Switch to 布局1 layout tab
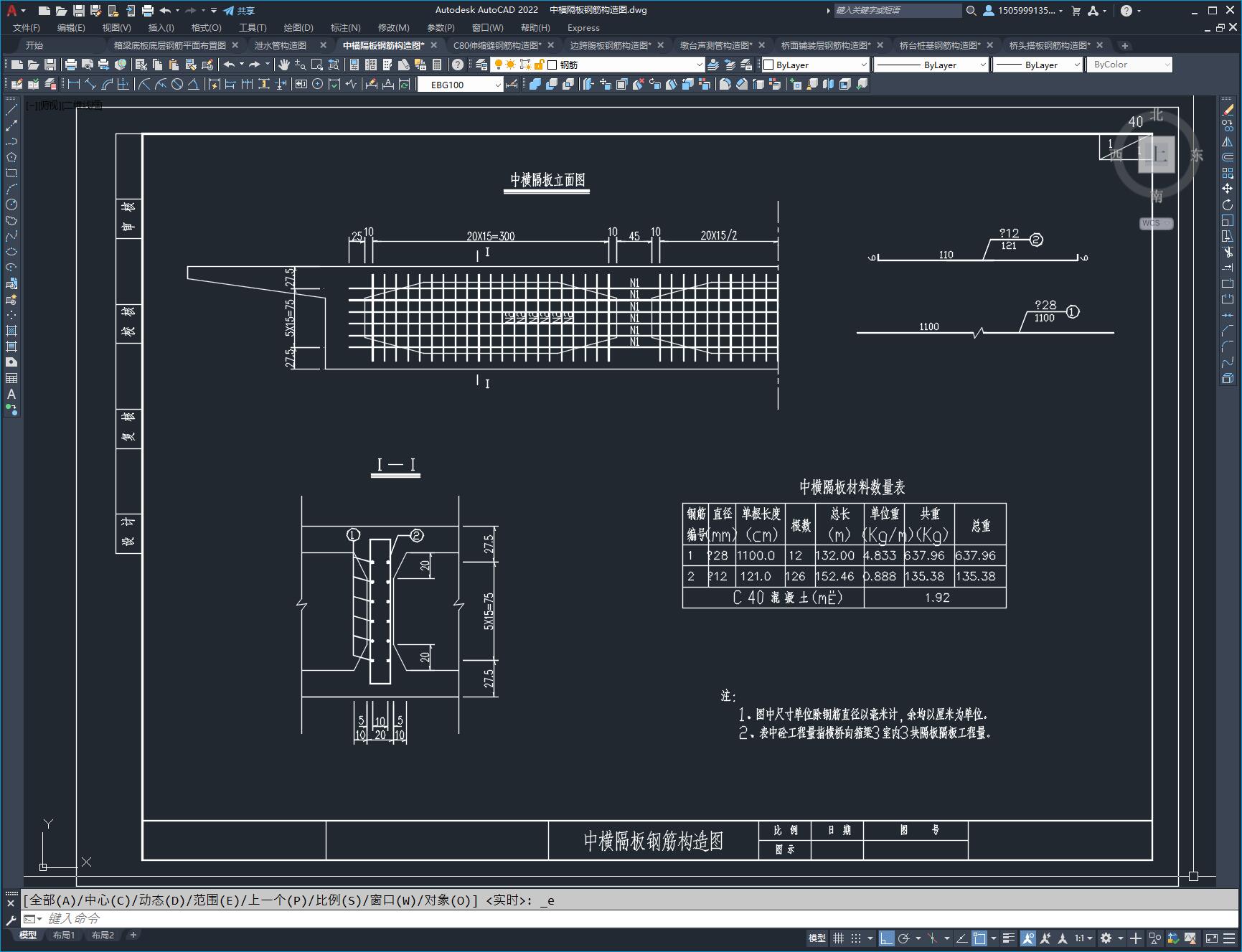Screen dimensions: 1242x952 [64, 935]
